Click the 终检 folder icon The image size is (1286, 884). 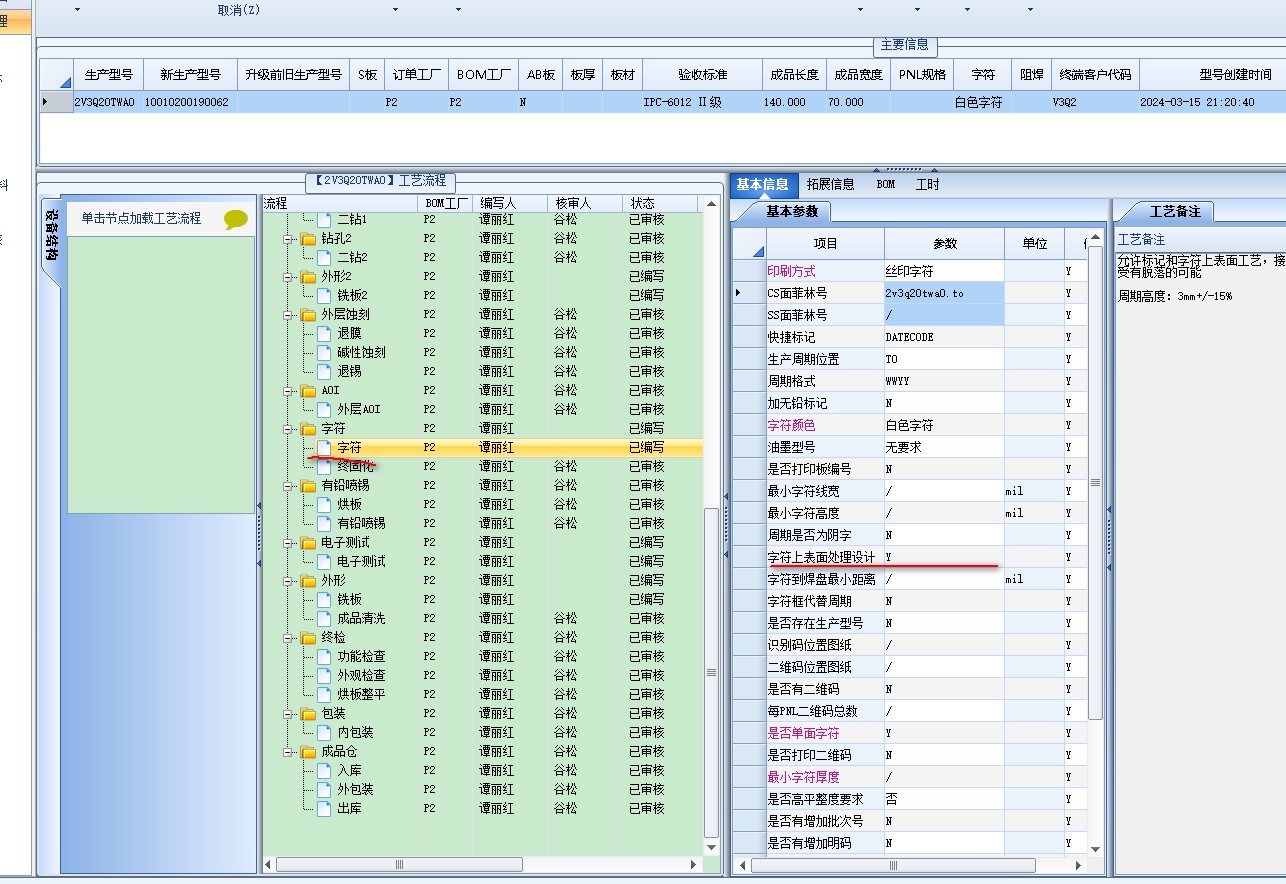click(x=308, y=638)
